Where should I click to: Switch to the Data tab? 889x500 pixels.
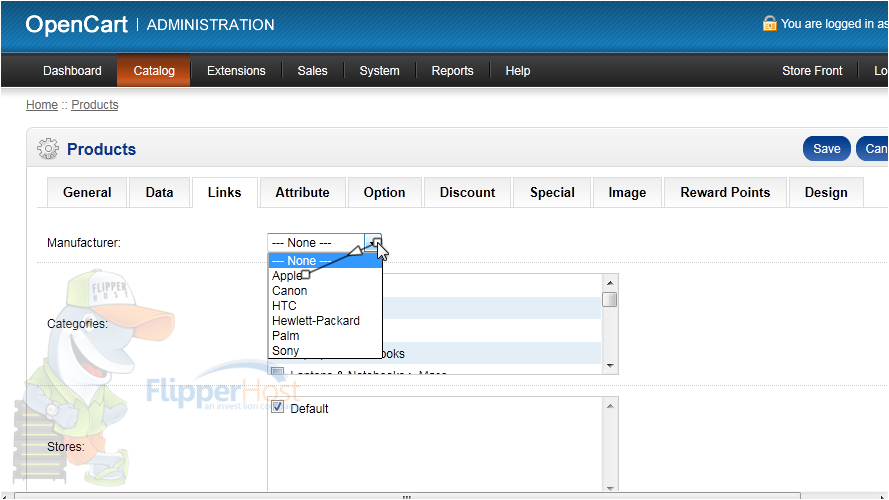pos(159,193)
